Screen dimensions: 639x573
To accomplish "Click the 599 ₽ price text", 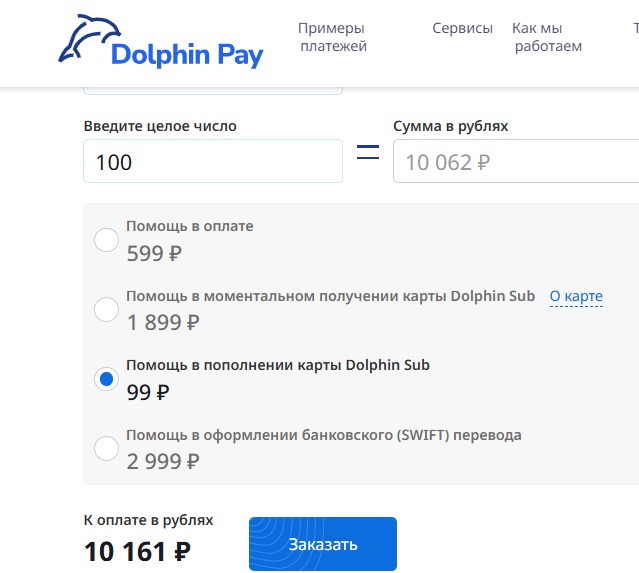I will coord(154,254).
